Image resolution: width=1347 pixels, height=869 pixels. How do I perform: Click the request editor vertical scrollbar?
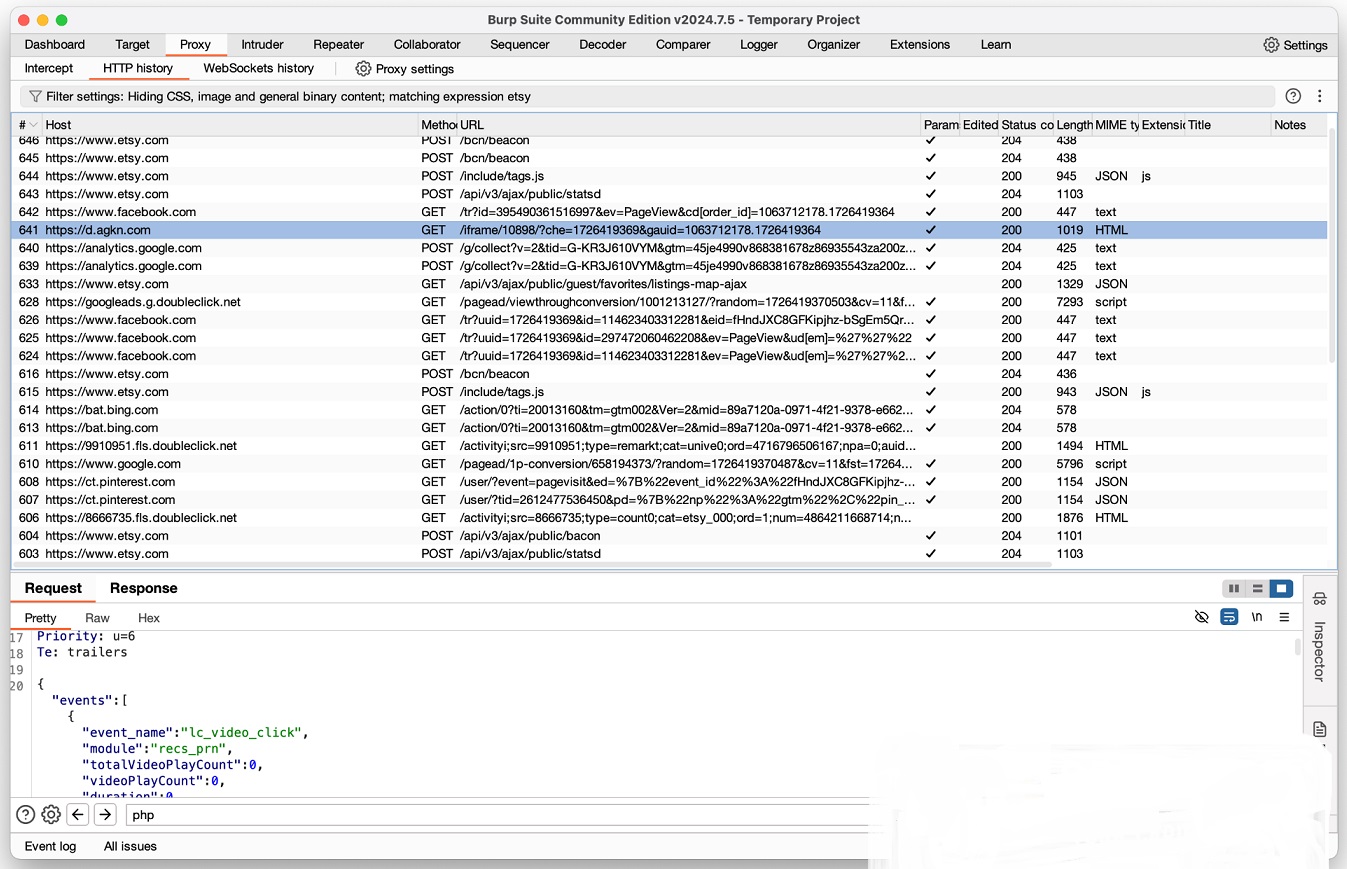(1298, 648)
